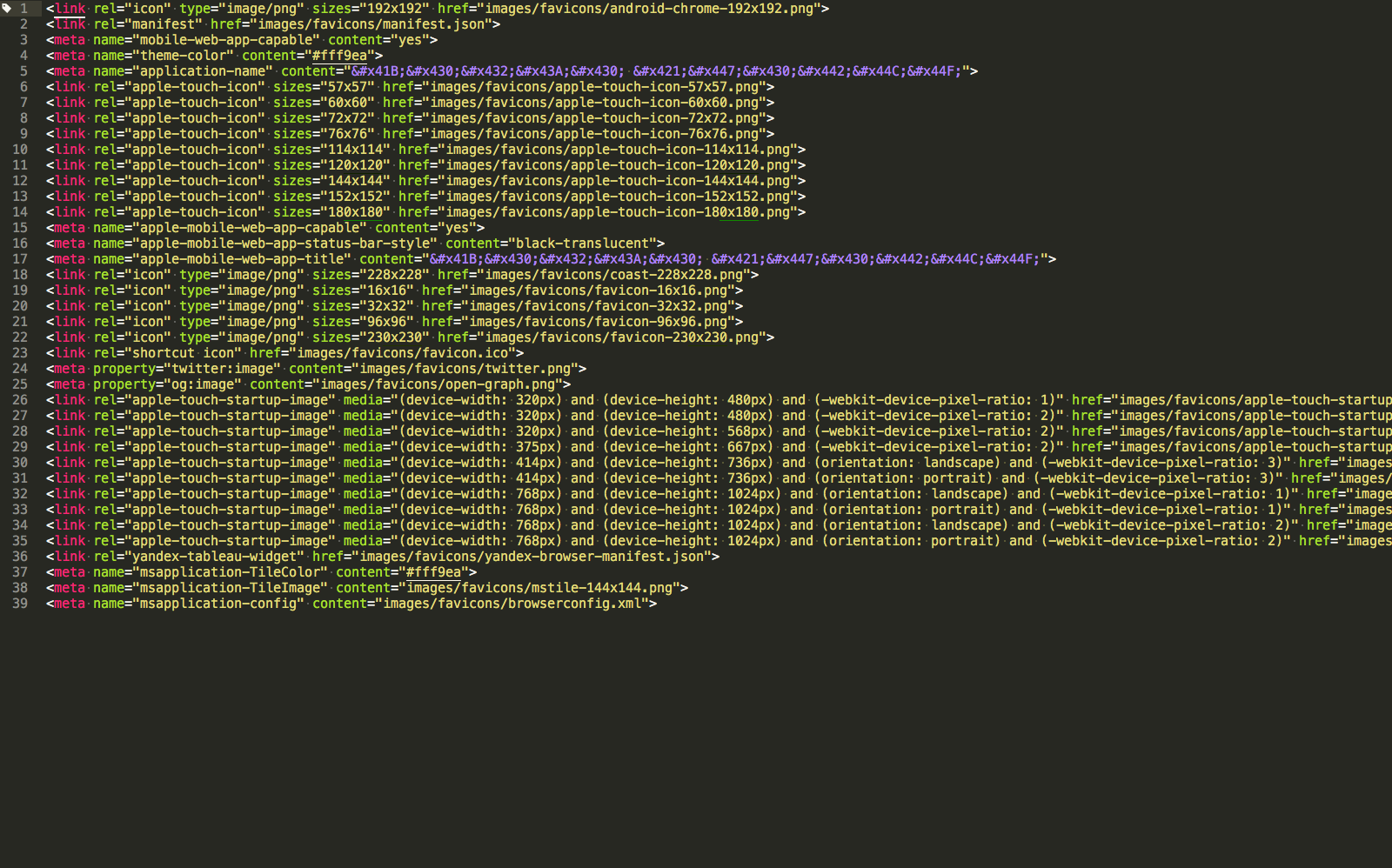Click the "#fff9ea" color value on line 4
1392x868 pixels.
tap(340, 56)
